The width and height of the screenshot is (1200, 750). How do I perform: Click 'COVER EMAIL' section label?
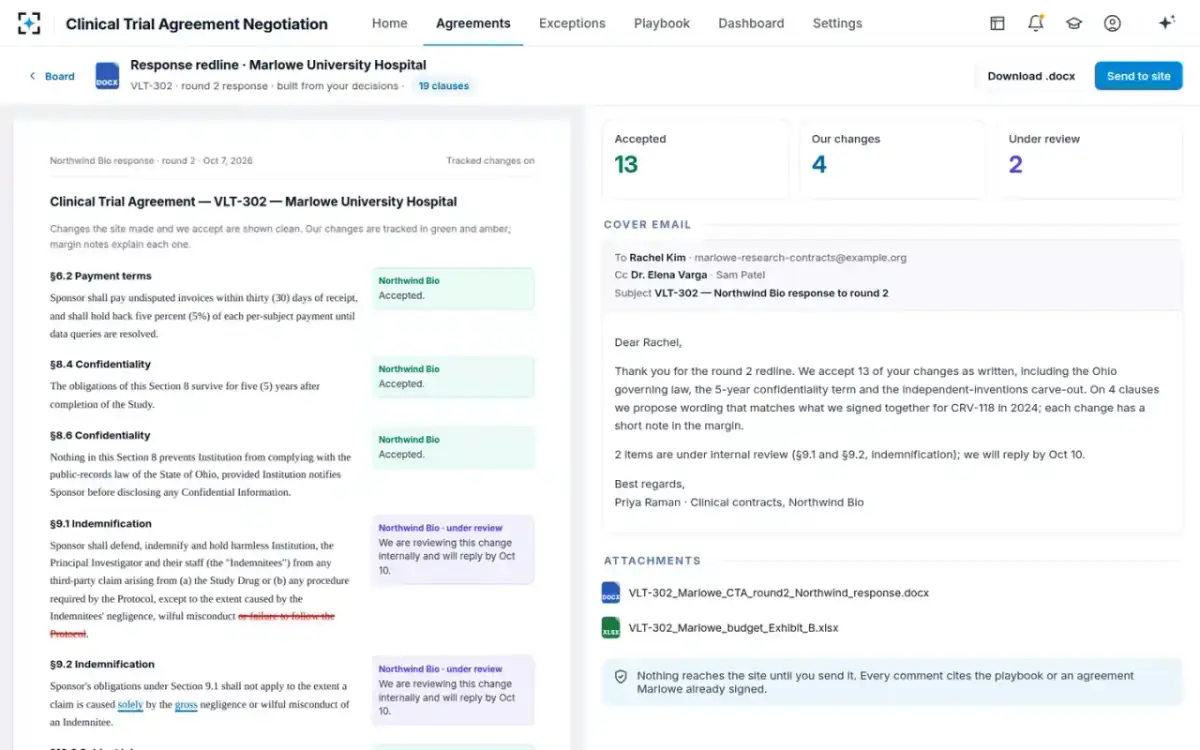647,225
